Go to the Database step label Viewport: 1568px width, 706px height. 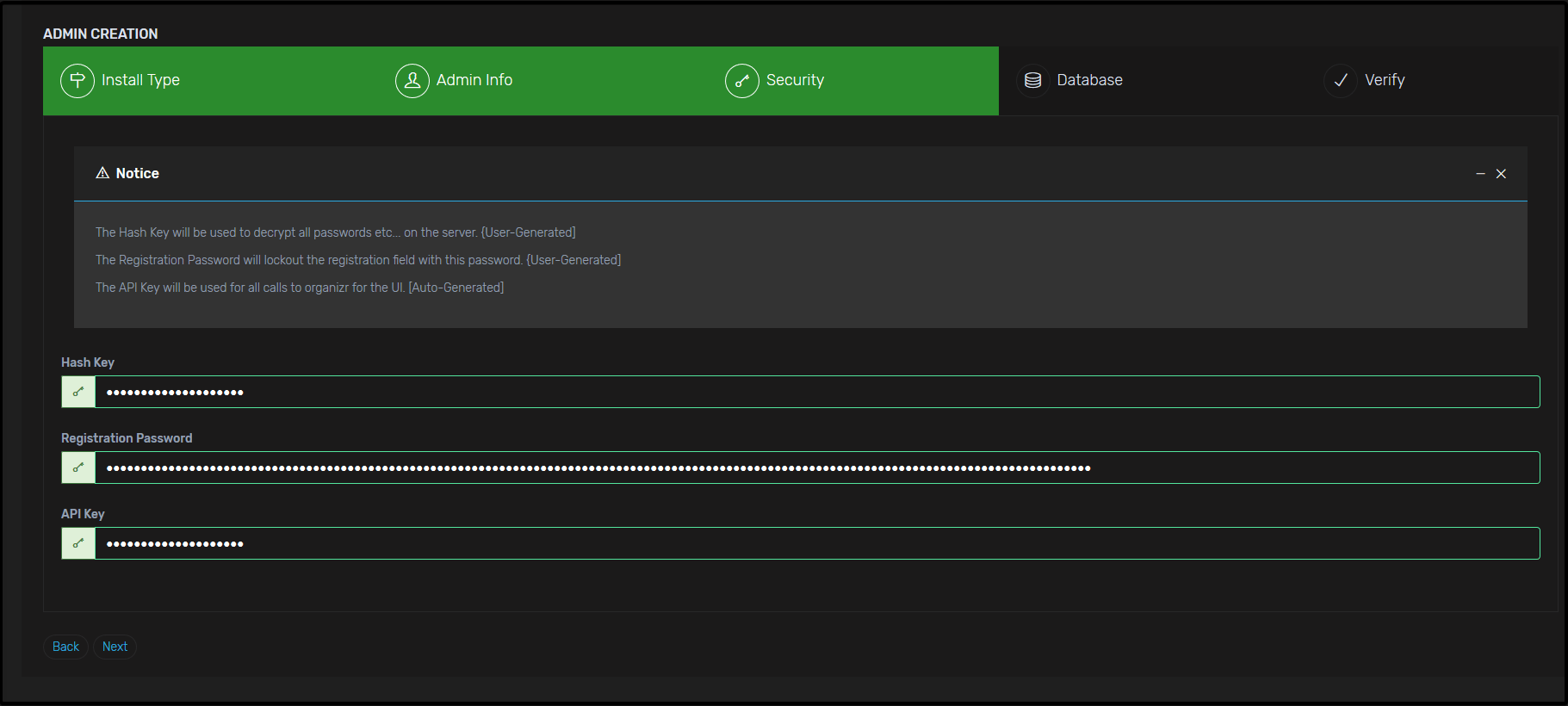pyautogui.click(x=1089, y=80)
